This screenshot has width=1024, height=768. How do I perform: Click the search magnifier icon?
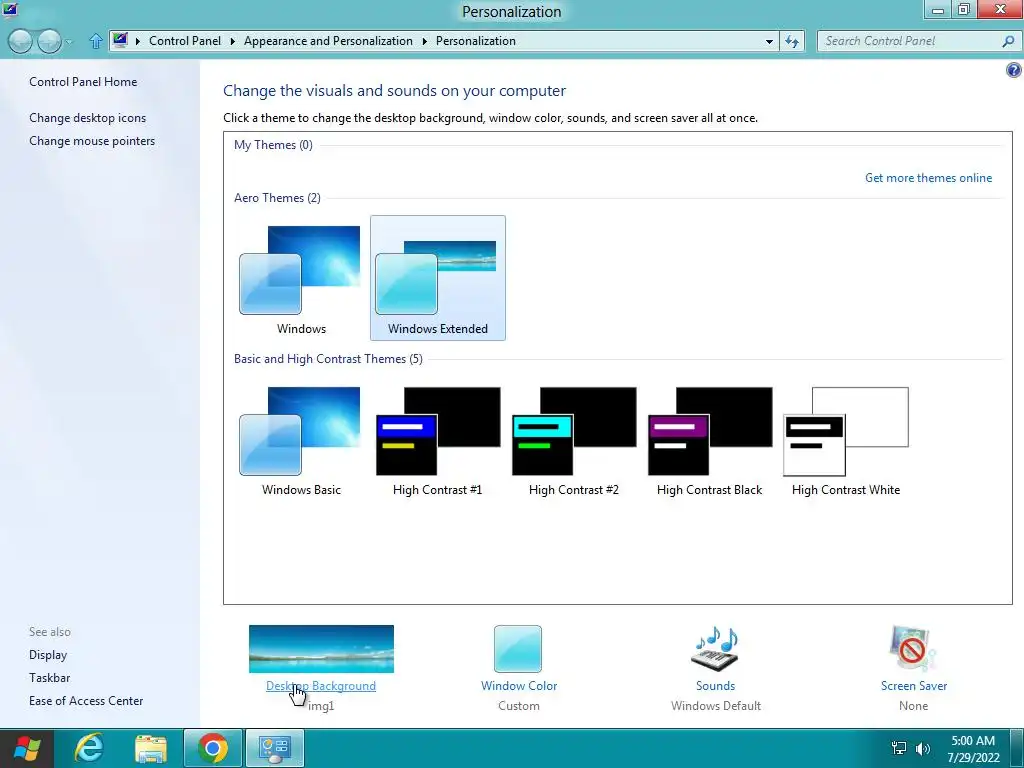(1008, 41)
